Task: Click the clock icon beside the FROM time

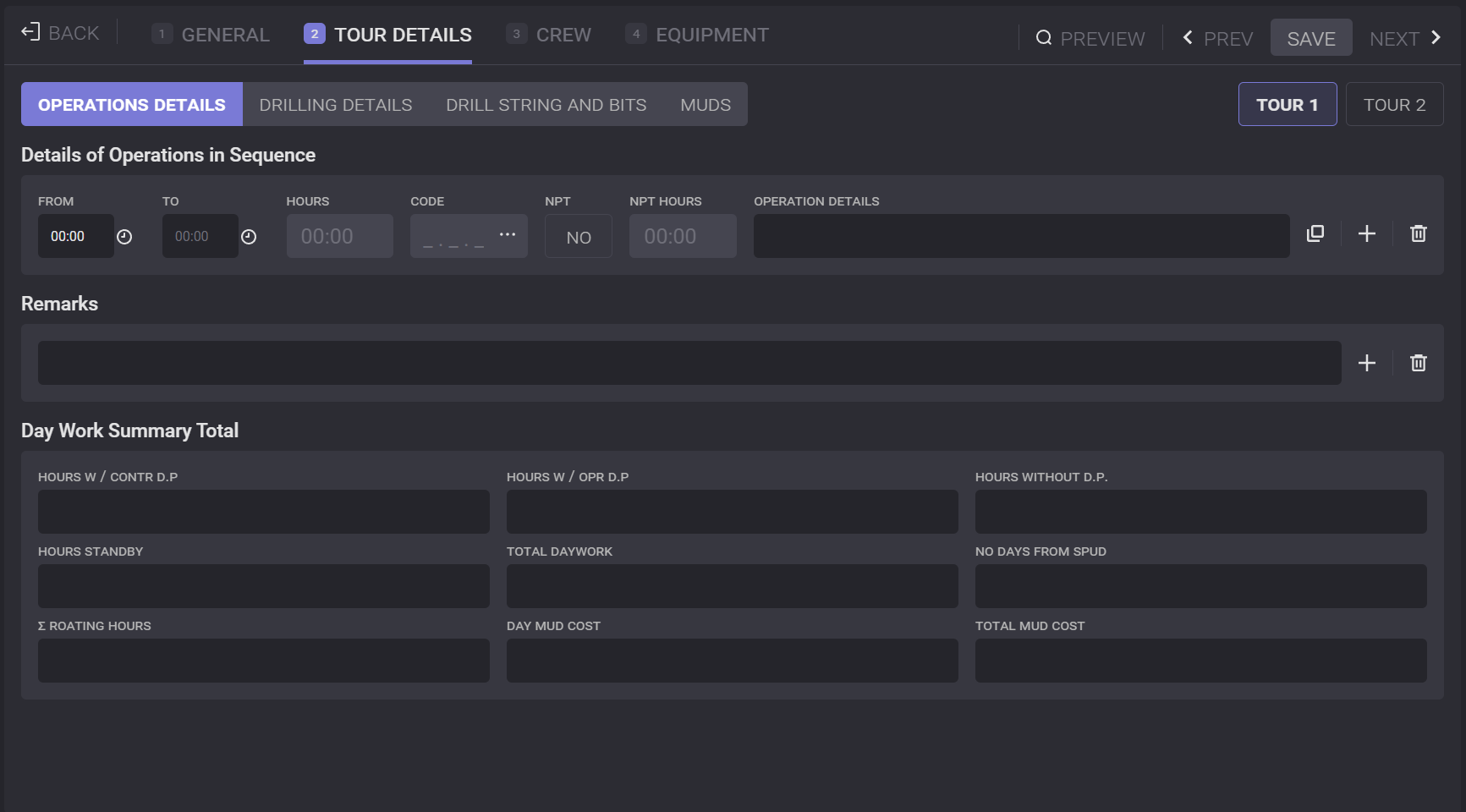Action: [x=124, y=237]
